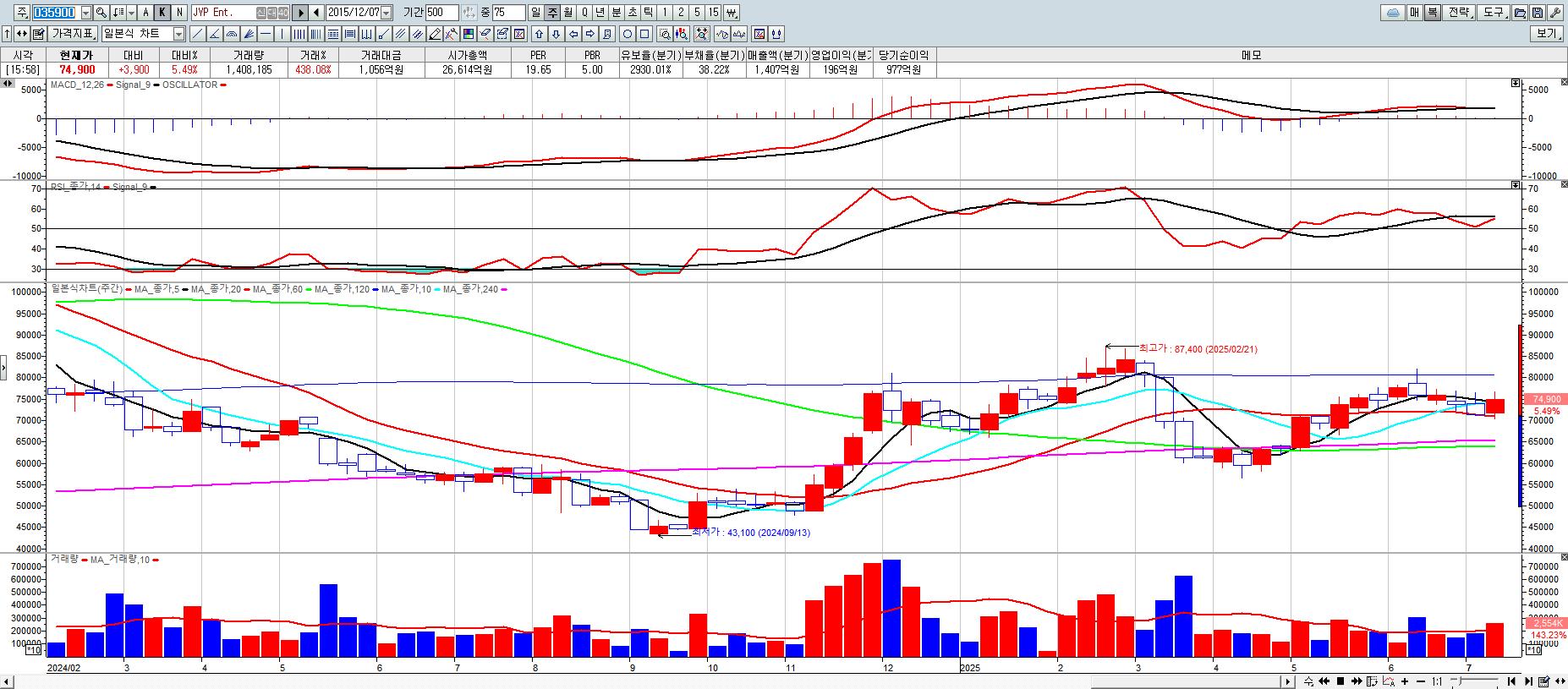Open the RSI panel options arrow
1568x689 pixels.
[x=1515, y=184]
